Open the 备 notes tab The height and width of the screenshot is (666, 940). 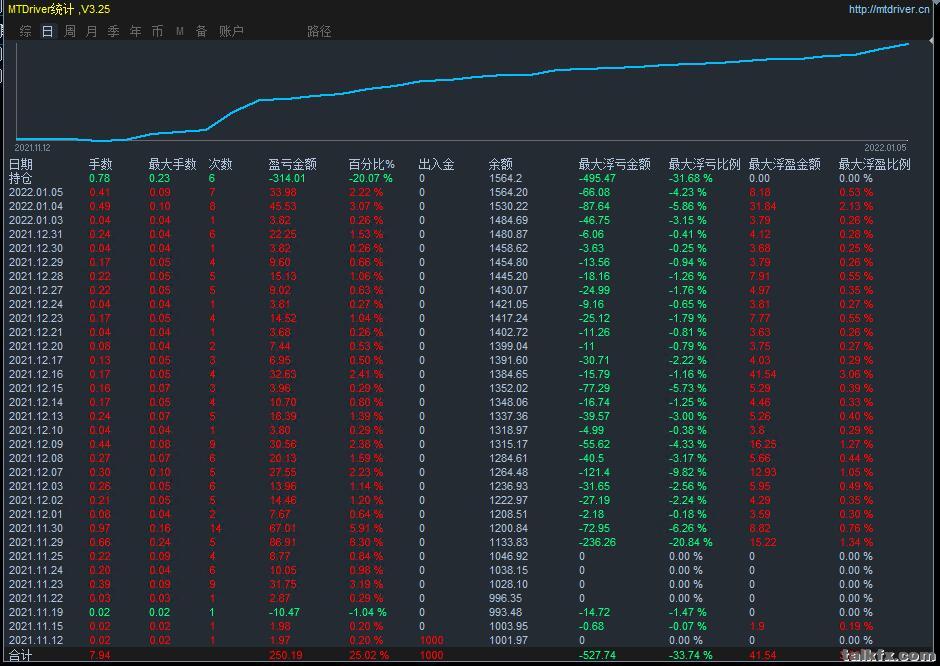click(x=201, y=31)
